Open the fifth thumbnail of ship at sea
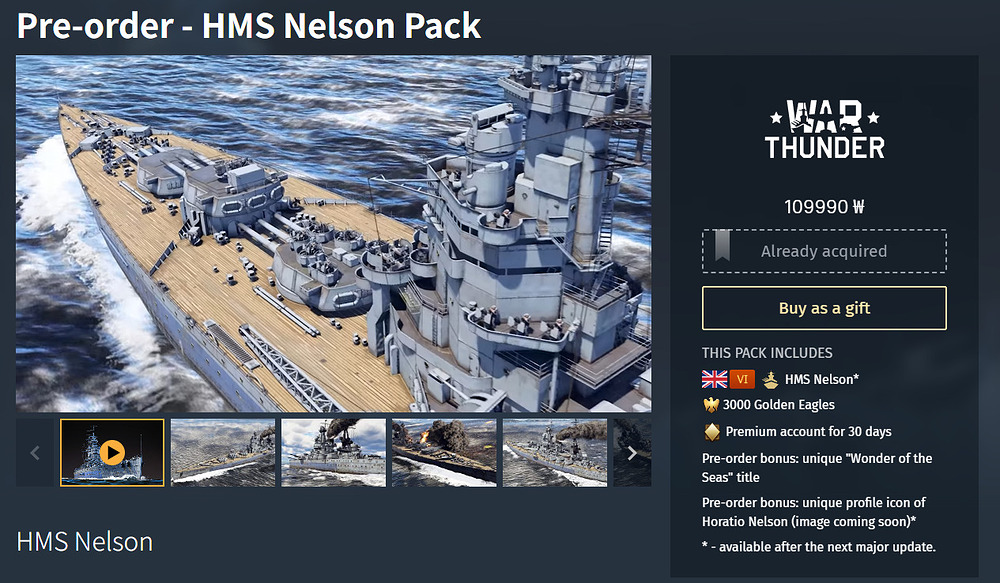Image resolution: width=1000 pixels, height=583 pixels. 555,453
